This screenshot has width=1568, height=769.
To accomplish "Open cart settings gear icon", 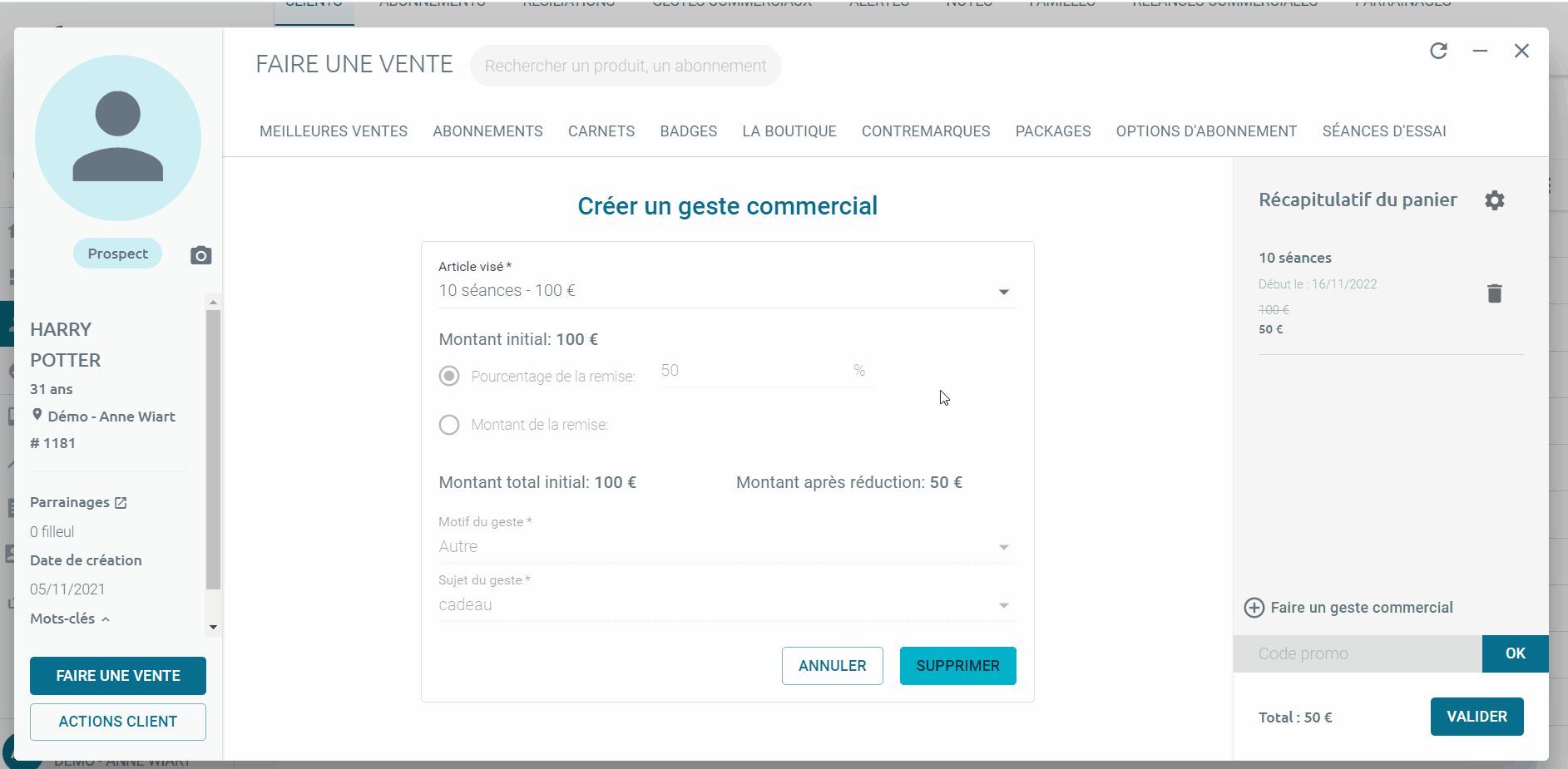I will [x=1495, y=200].
